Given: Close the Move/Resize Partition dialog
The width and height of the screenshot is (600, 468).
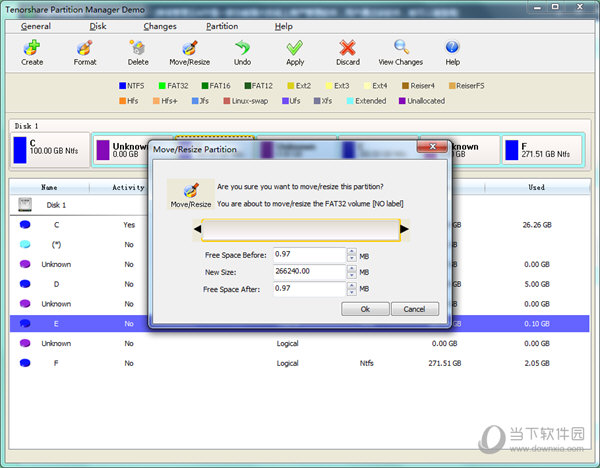Looking at the screenshot, I should (432, 147).
